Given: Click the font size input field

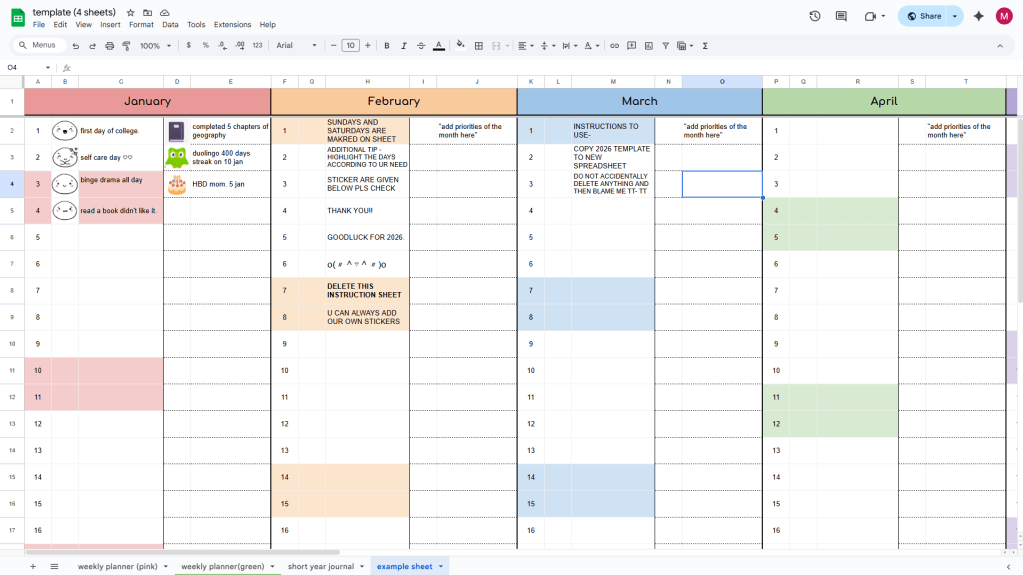Looking at the screenshot, I should [350, 46].
